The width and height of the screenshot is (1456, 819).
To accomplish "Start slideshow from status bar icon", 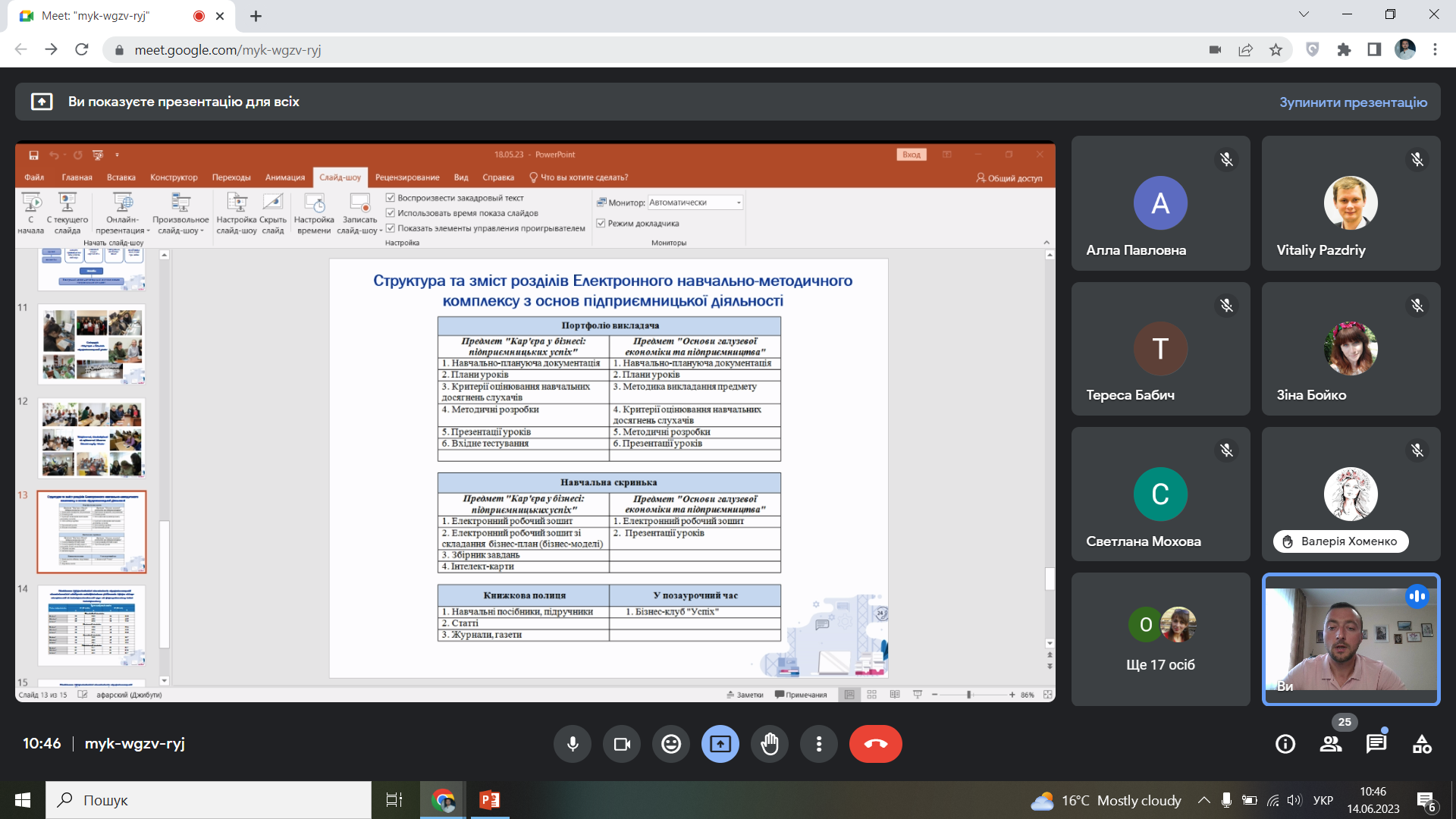I will click(x=918, y=695).
